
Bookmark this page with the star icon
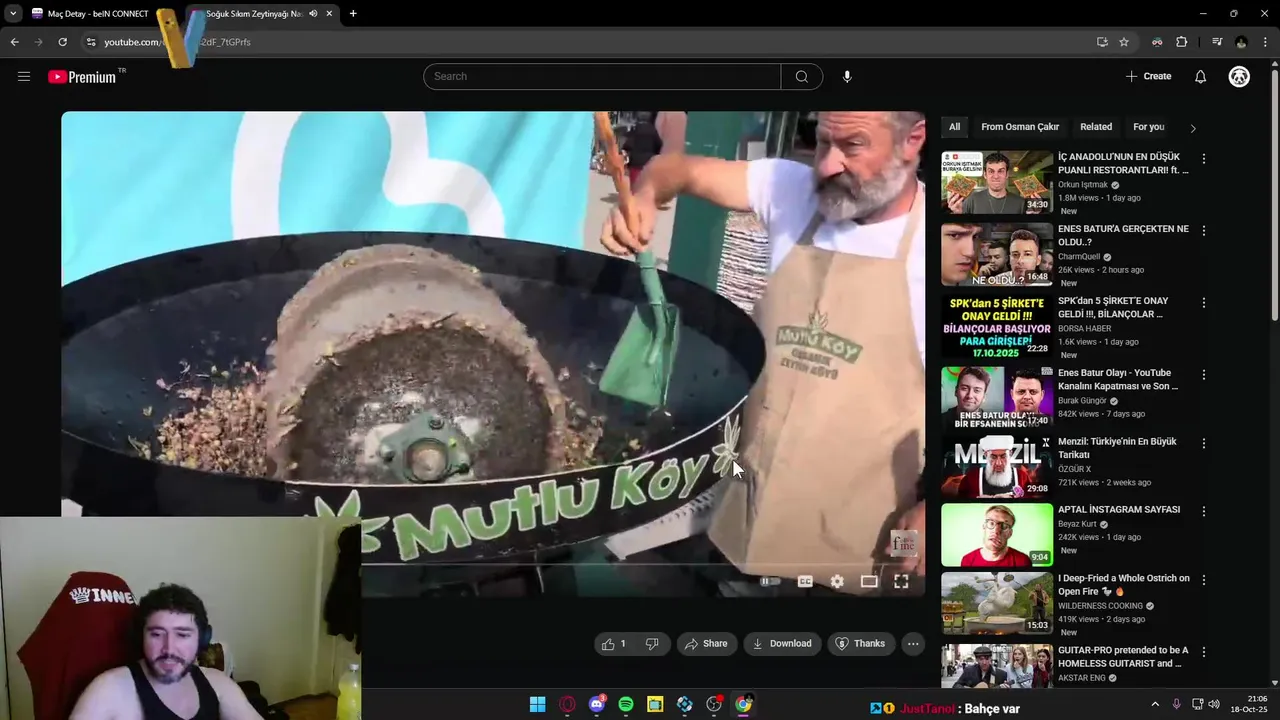[x=1124, y=42]
